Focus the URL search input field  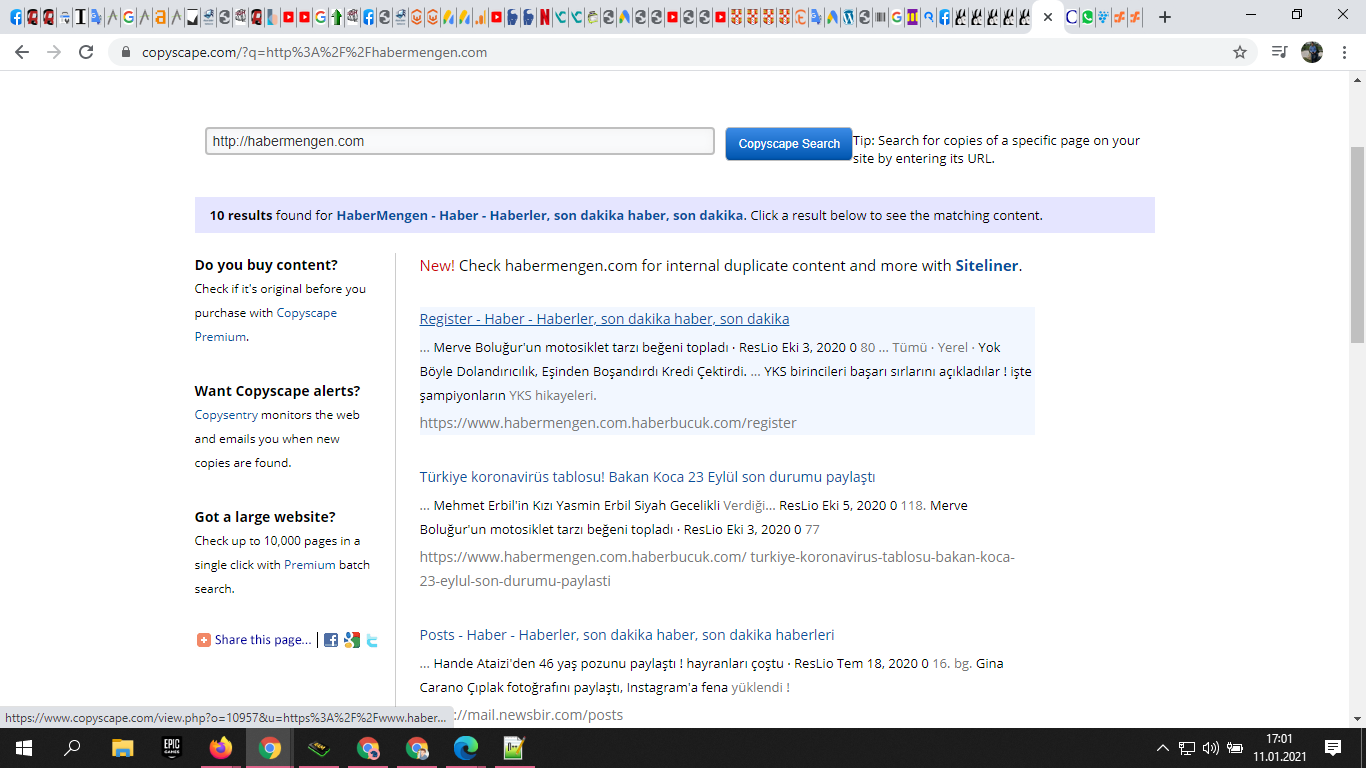click(460, 141)
